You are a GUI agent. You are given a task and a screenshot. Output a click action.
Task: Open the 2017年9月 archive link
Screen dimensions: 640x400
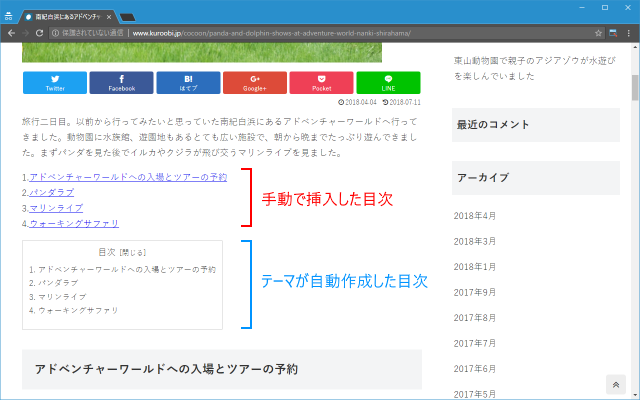475,292
